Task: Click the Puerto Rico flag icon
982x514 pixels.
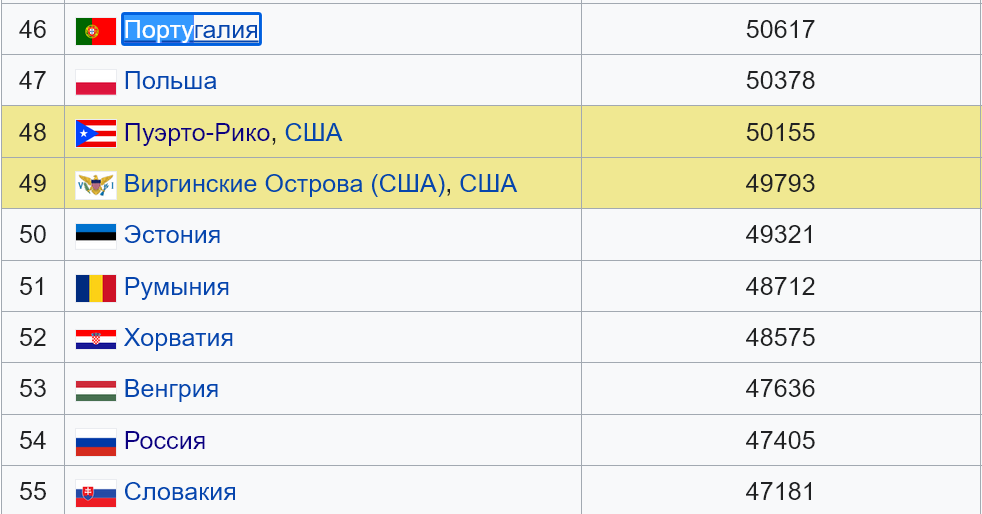Action: tap(96, 133)
